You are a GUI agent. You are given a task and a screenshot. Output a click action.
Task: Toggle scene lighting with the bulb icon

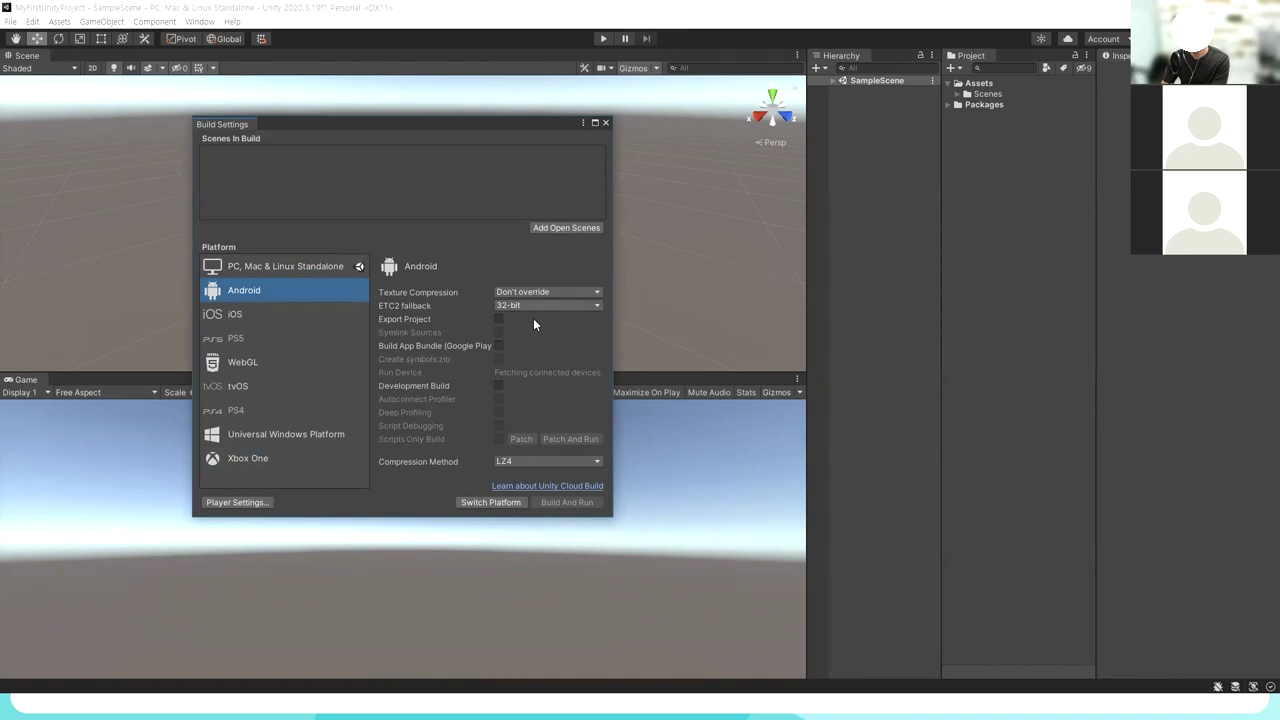pyautogui.click(x=113, y=68)
